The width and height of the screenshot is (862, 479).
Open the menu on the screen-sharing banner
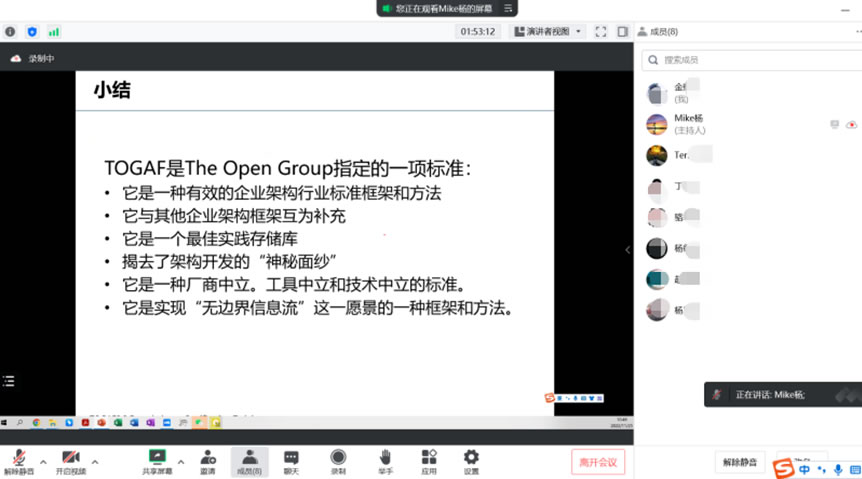pyautogui.click(x=508, y=8)
